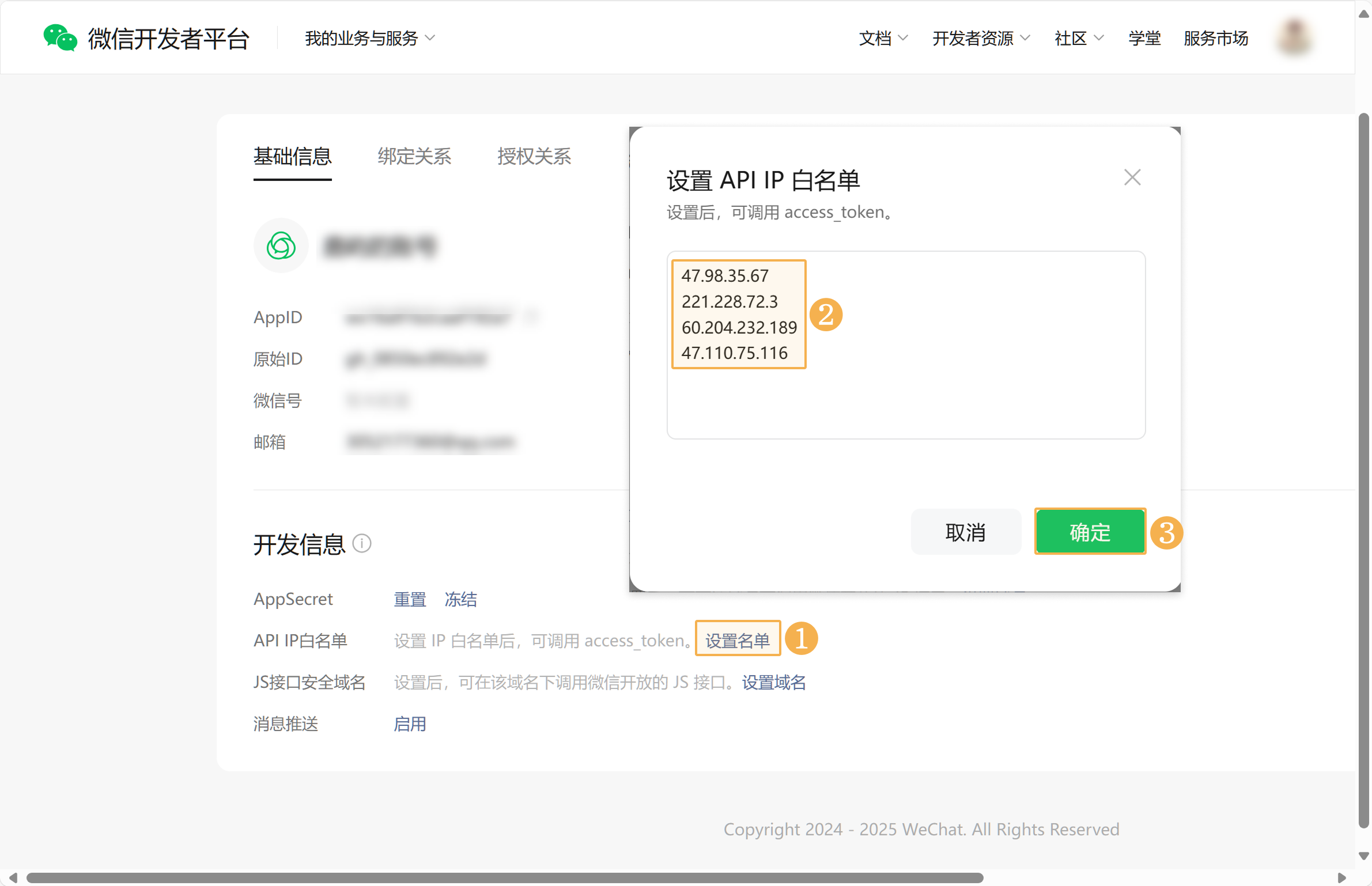The image size is (1372, 886).
Task: Click 设置名单 link for IP whitelist
Action: point(737,640)
